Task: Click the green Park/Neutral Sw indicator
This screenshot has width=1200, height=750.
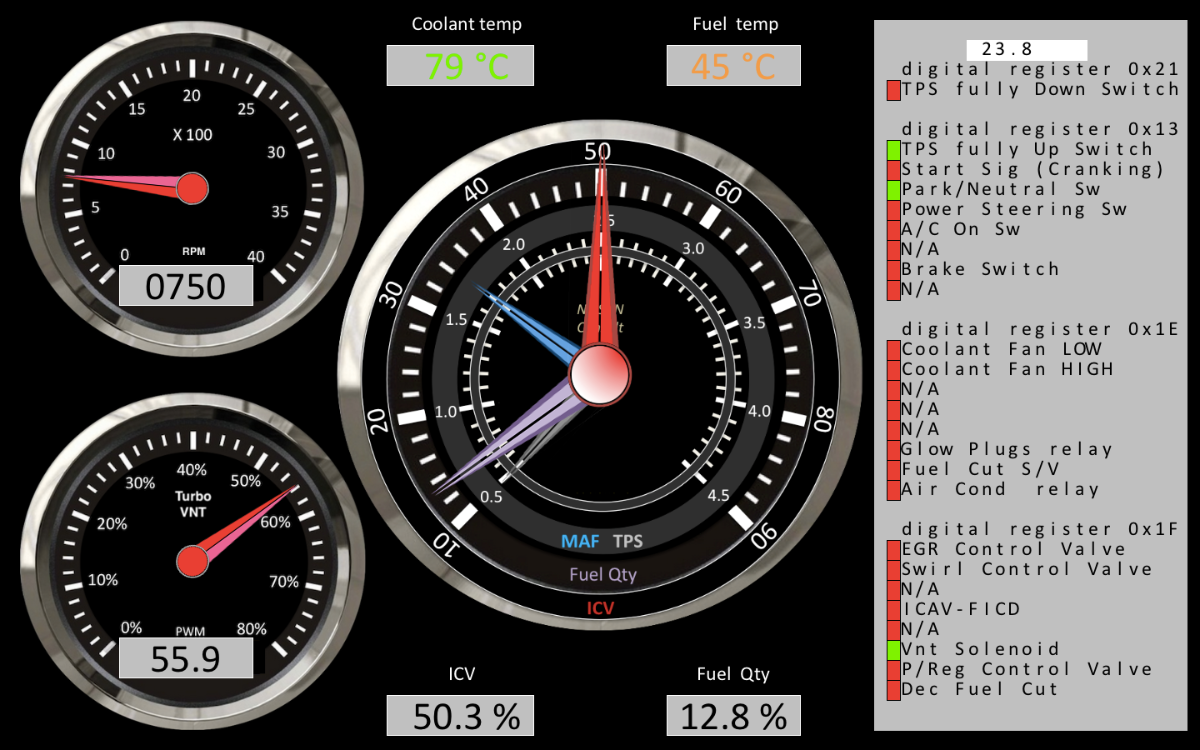Action: [x=893, y=190]
